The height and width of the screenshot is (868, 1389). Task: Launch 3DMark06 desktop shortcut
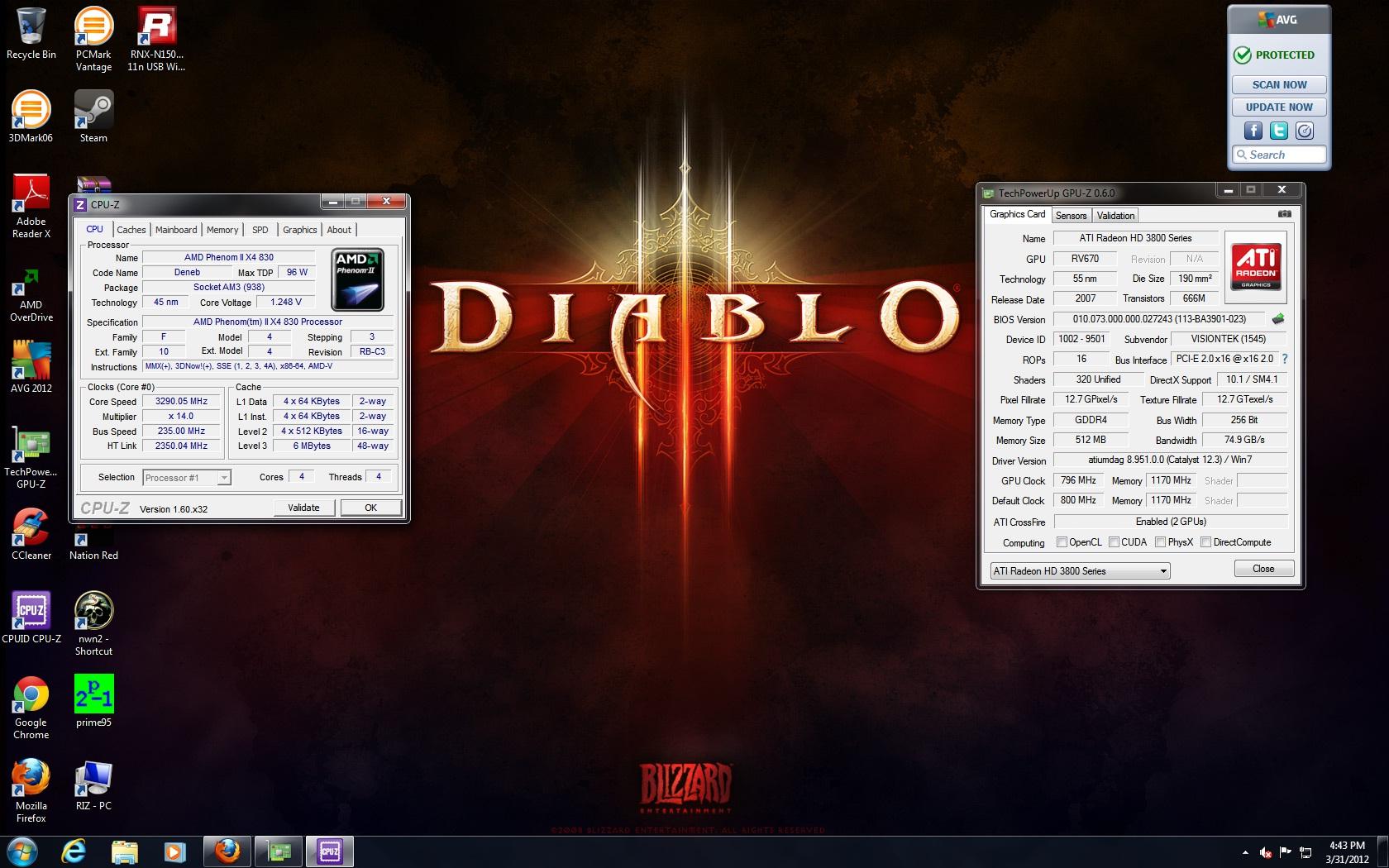coord(31,117)
